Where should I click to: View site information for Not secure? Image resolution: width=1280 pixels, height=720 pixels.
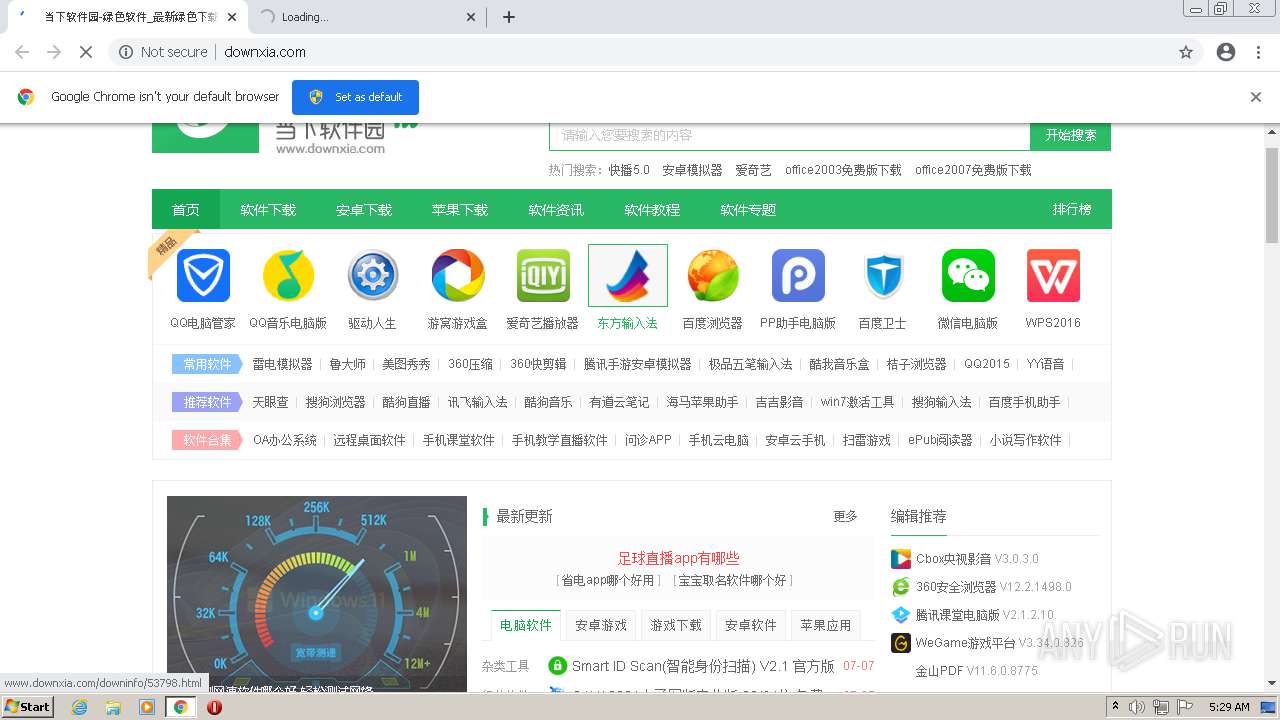click(163, 52)
